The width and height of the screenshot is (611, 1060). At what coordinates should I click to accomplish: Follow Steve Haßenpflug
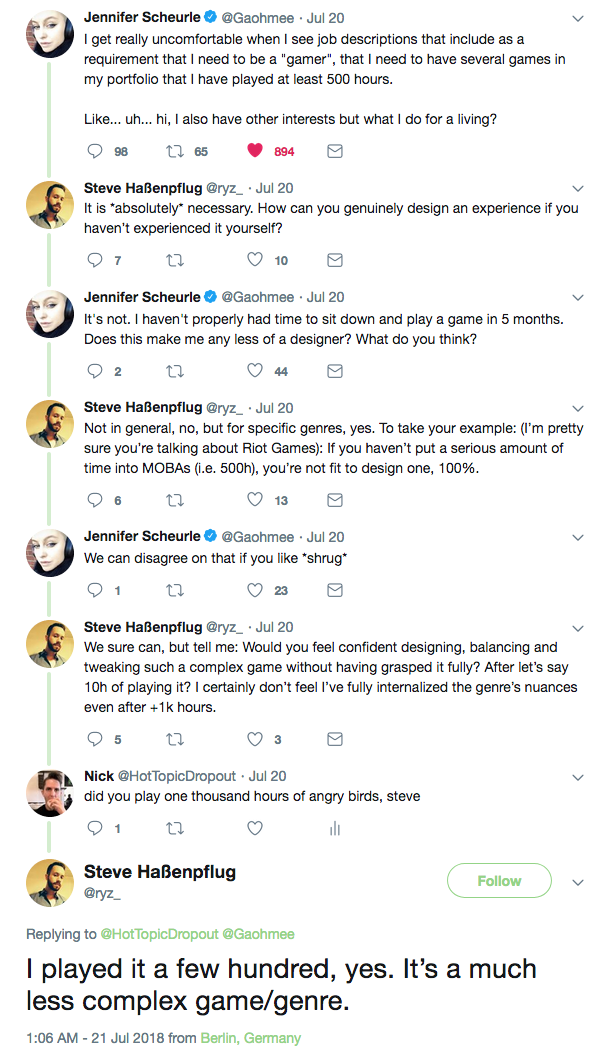(499, 881)
